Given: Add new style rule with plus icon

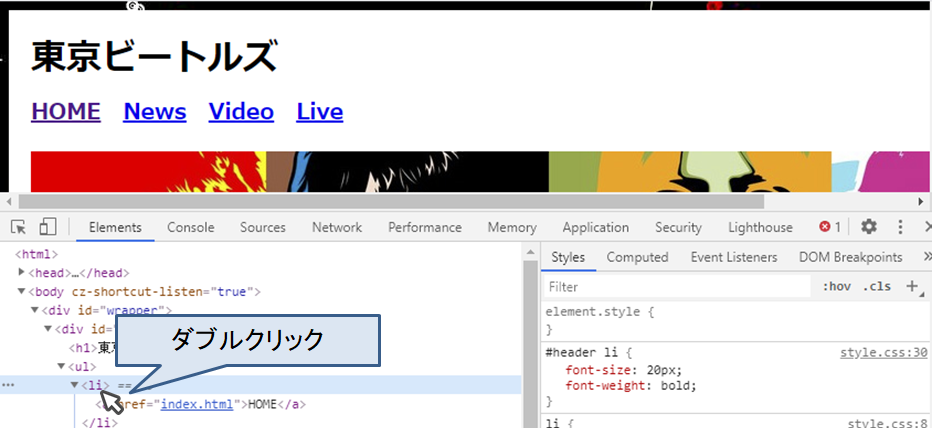Looking at the screenshot, I should tap(912, 287).
